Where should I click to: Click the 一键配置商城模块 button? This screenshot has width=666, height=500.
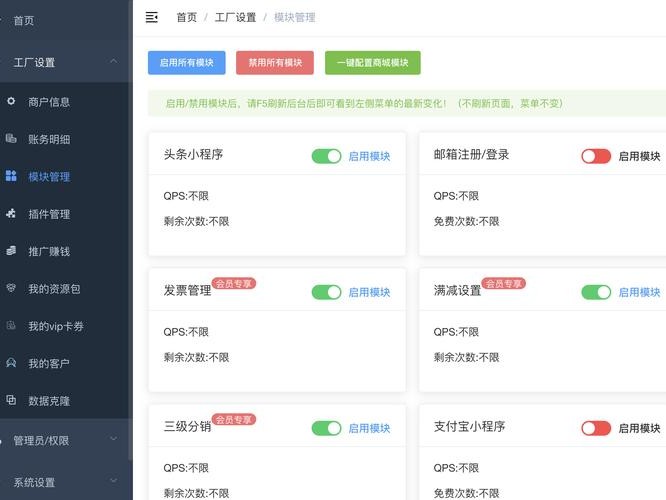pyautogui.click(x=373, y=63)
